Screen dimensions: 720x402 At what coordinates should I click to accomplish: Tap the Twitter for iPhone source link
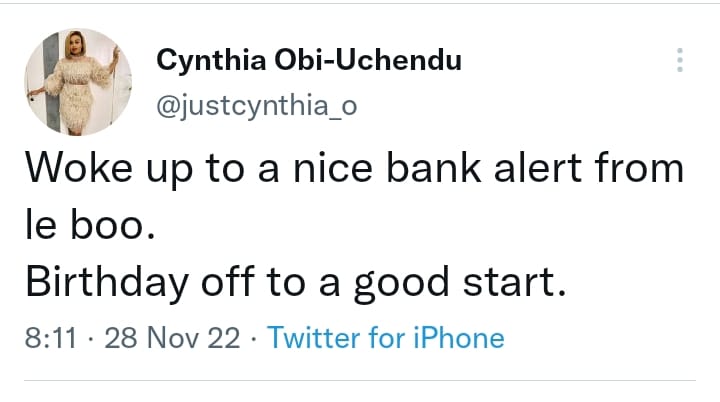[385, 338]
